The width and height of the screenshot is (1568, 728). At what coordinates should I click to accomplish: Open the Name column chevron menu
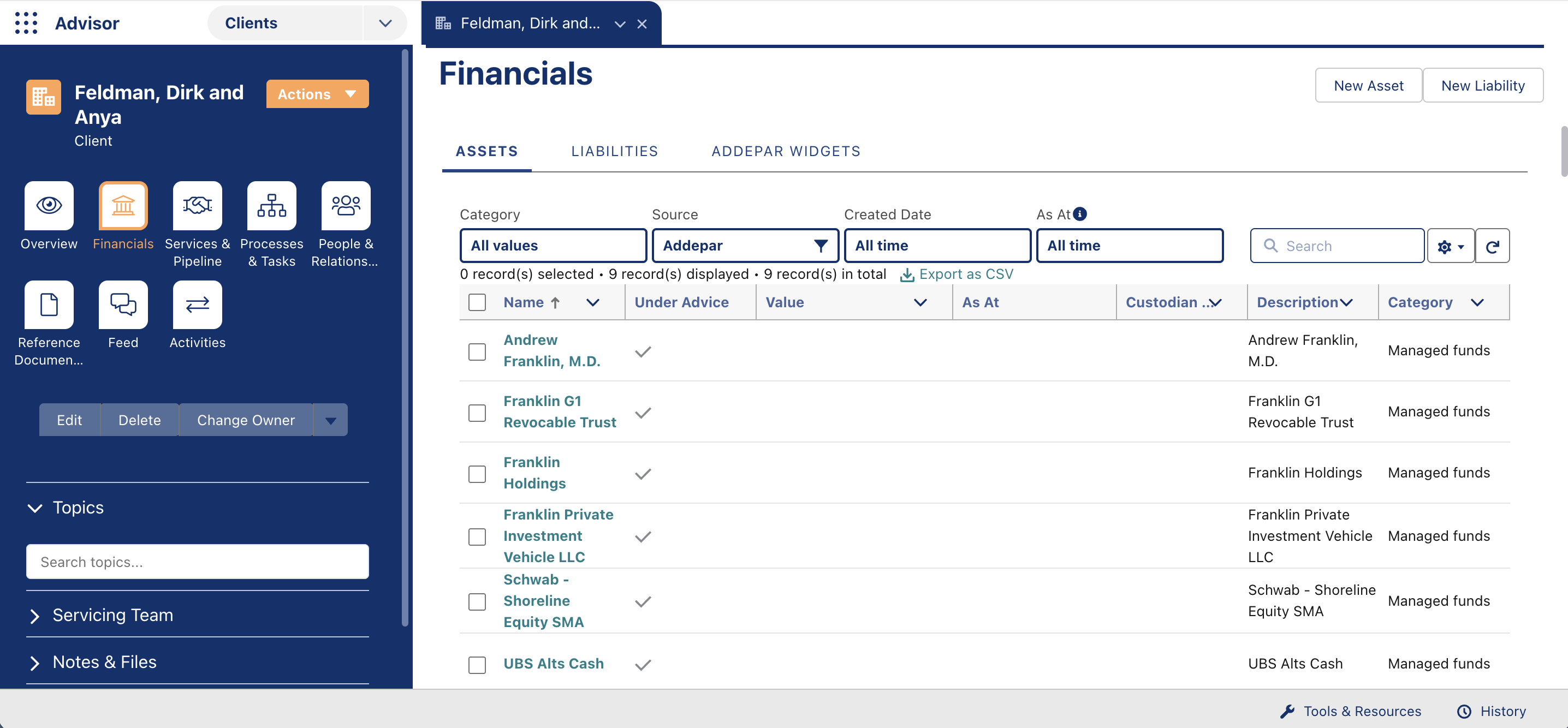(x=593, y=303)
